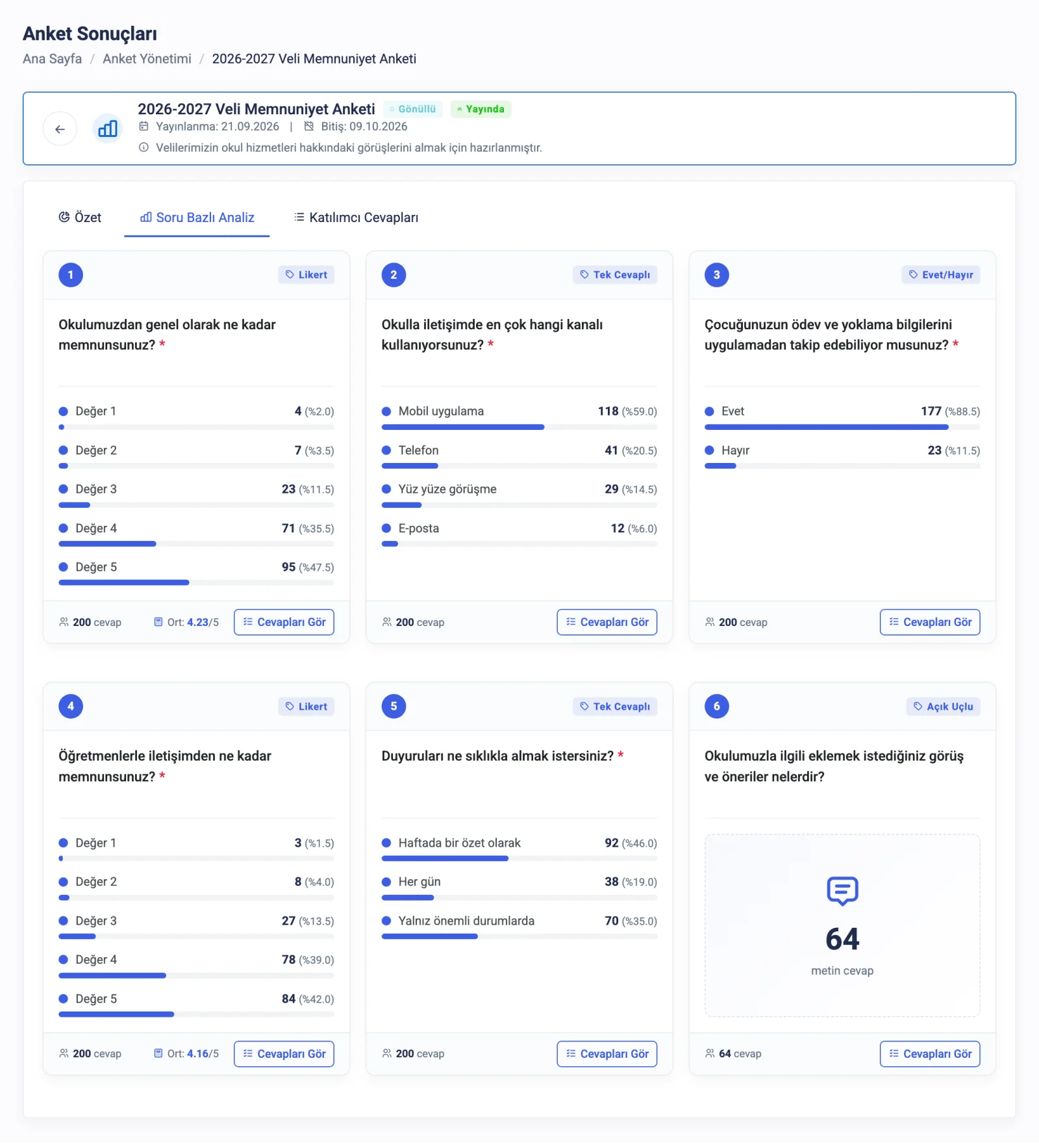The height and width of the screenshot is (1148, 1039).
Task: Click the Gönüllü status badge
Action: 413,109
